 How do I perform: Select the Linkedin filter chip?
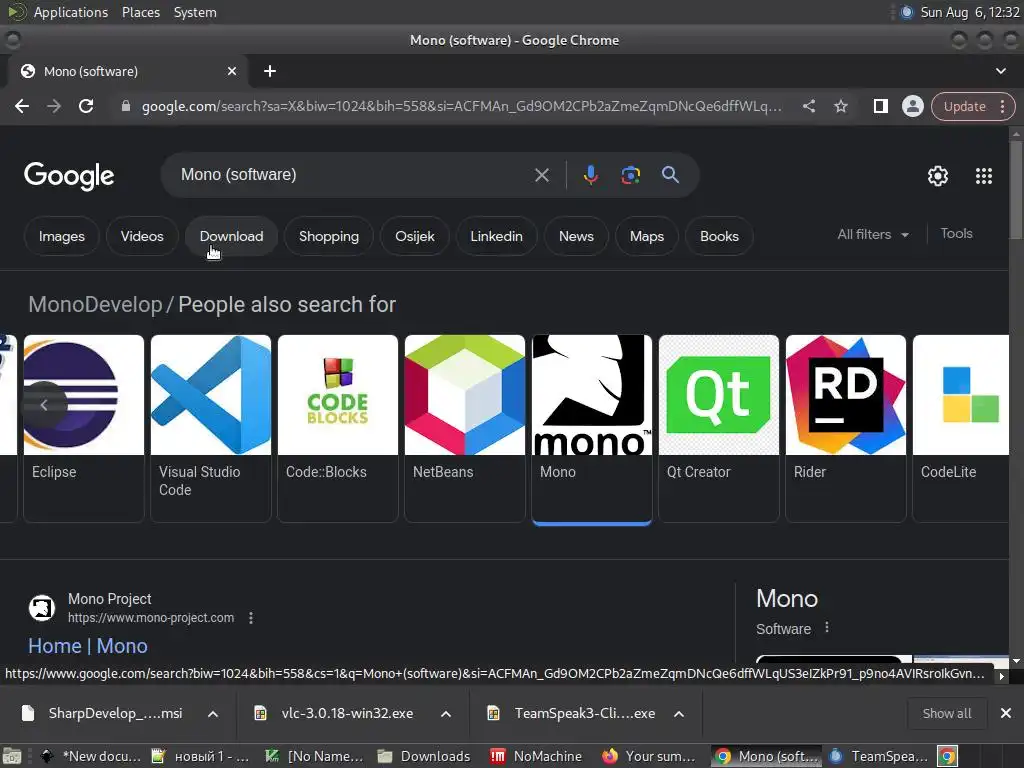pos(496,236)
